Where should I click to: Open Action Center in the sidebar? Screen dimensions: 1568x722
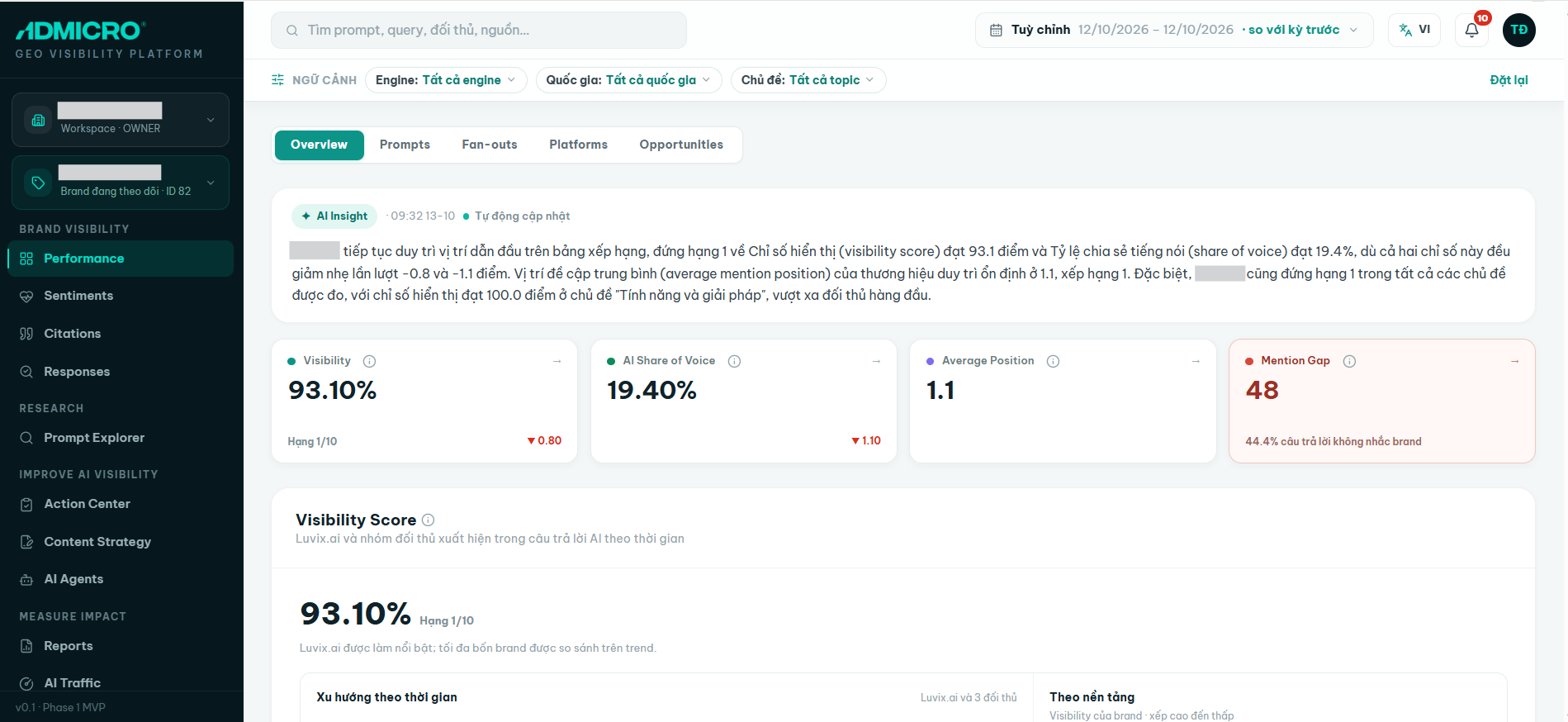[x=121, y=504]
